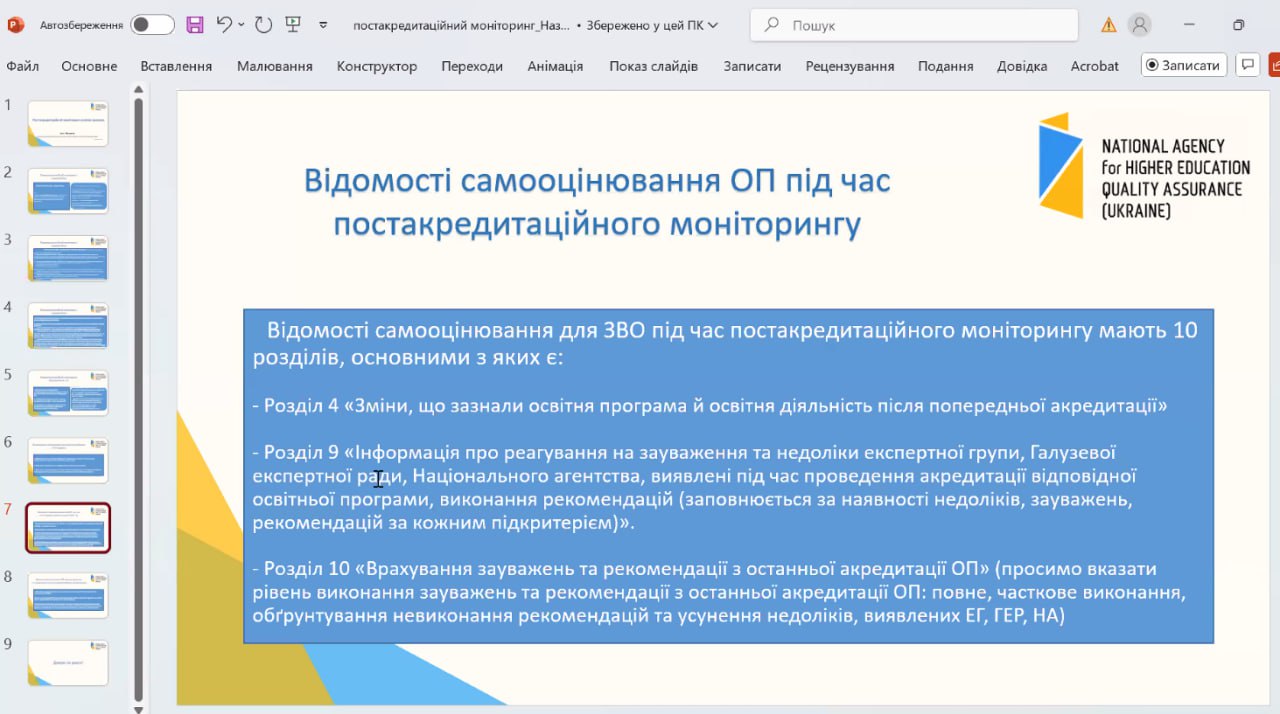This screenshot has height=714, width=1280.
Task: Expand the Undo history dropdown arrow
Action: pyautogui.click(x=242, y=25)
